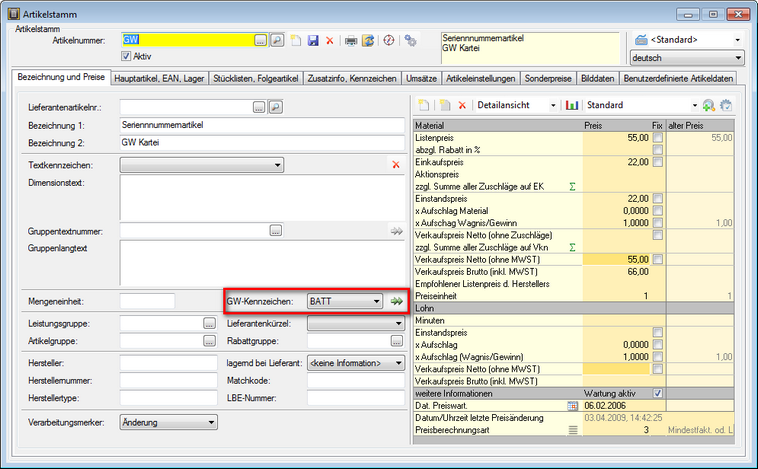Click green arrow beside GW-Kennzeichen
Viewport: 758px width, 469px height.
click(396, 301)
